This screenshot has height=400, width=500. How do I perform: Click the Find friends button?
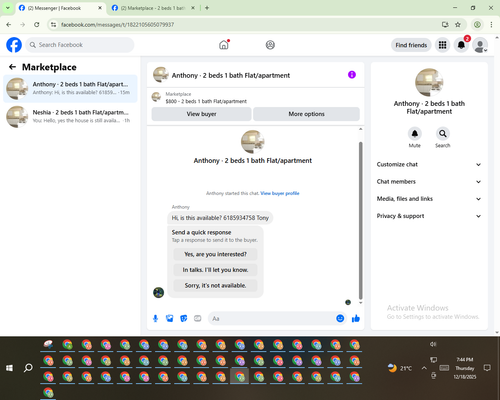pyautogui.click(x=411, y=45)
